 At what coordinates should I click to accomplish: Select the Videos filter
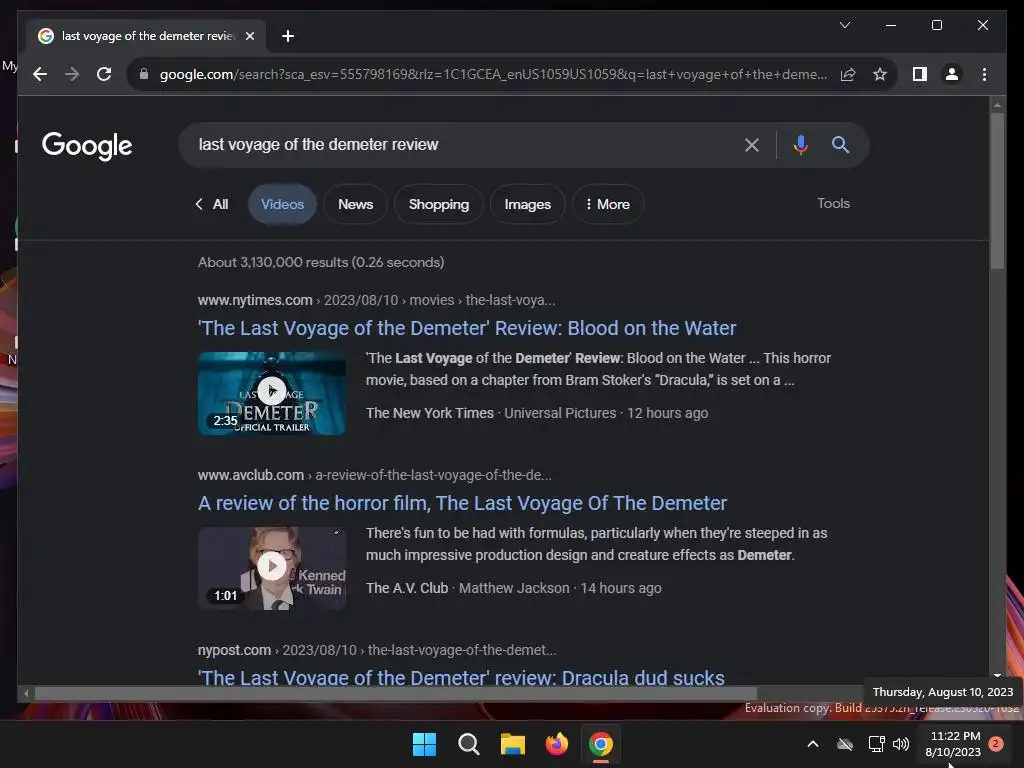[282, 204]
